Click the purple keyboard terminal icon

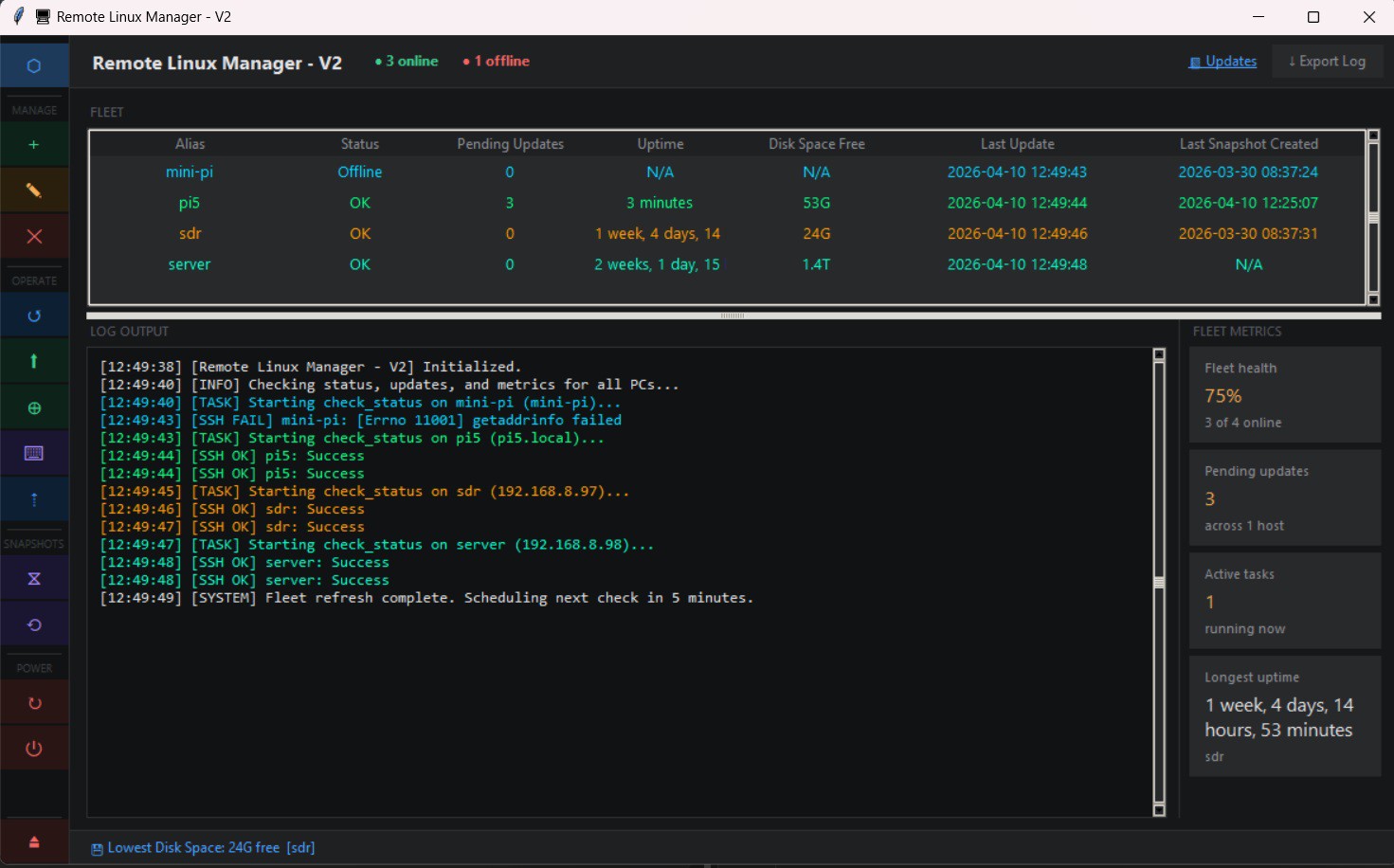pyautogui.click(x=34, y=453)
